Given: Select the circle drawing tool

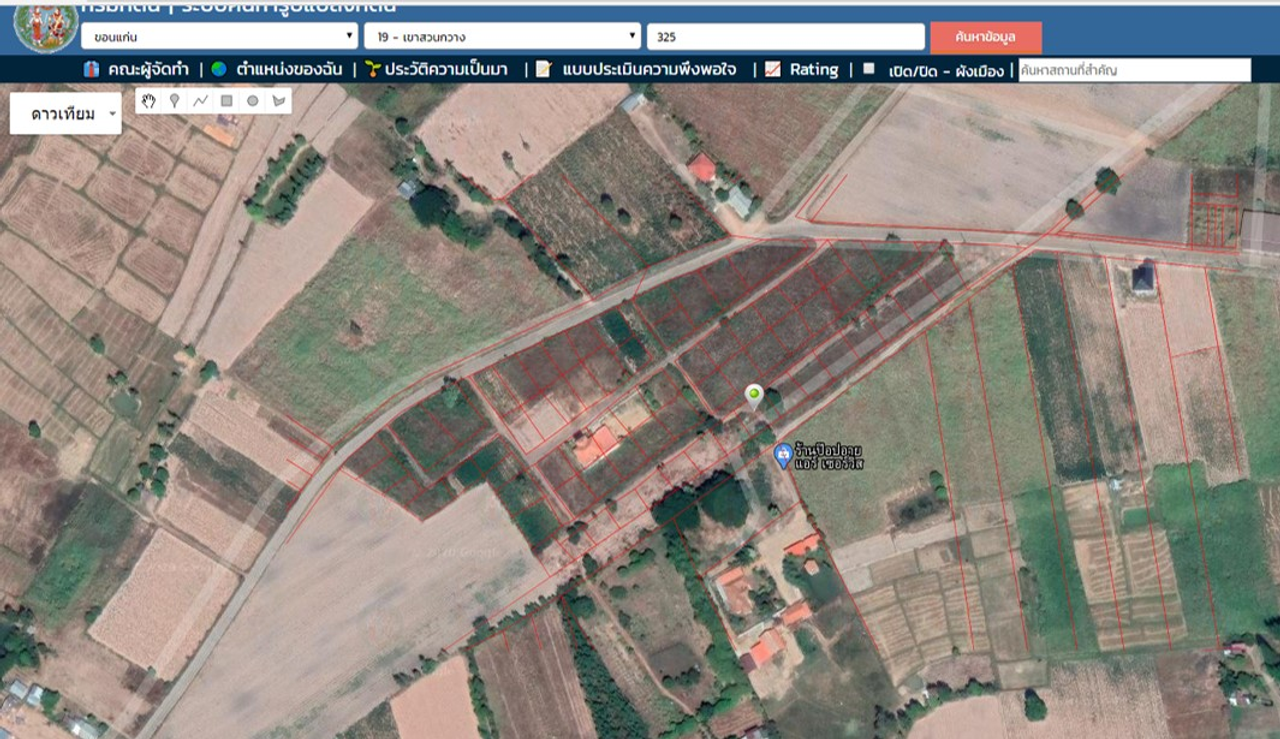Looking at the screenshot, I should [253, 101].
